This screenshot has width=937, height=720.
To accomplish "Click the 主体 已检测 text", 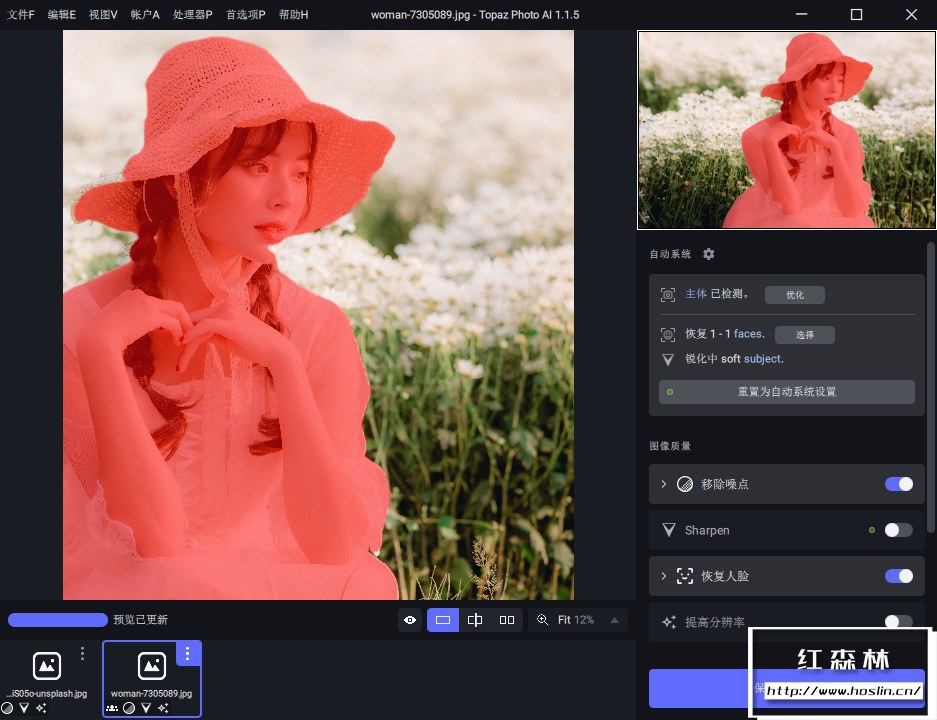I will click(x=716, y=294).
